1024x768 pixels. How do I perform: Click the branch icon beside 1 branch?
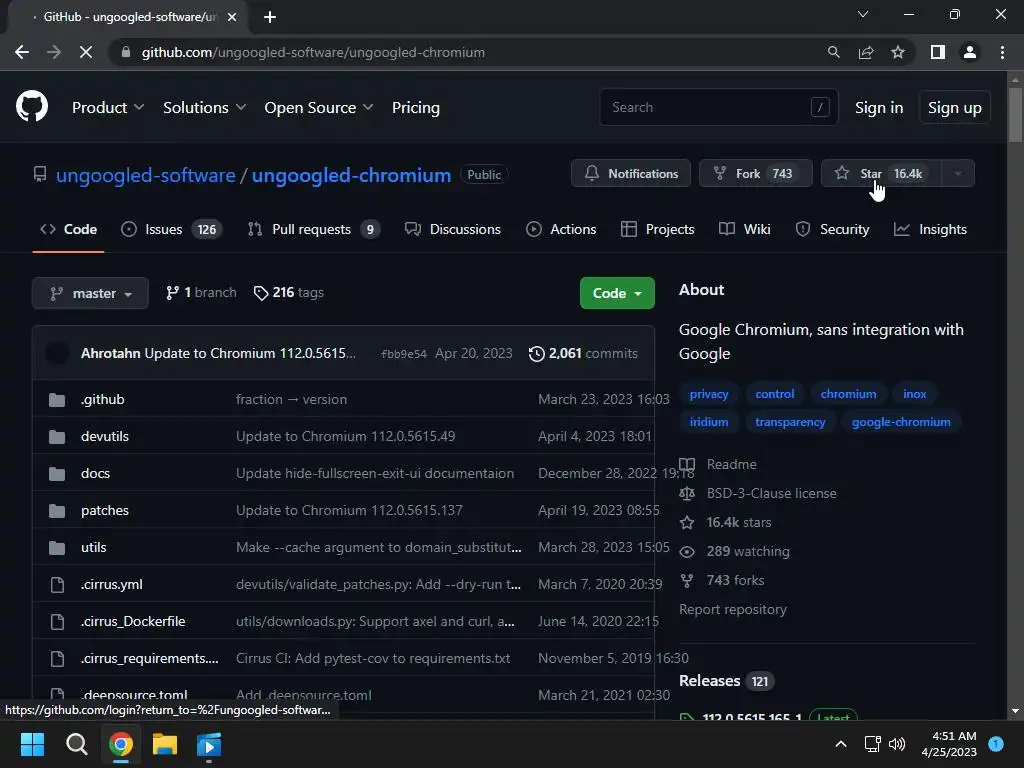pyautogui.click(x=172, y=293)
